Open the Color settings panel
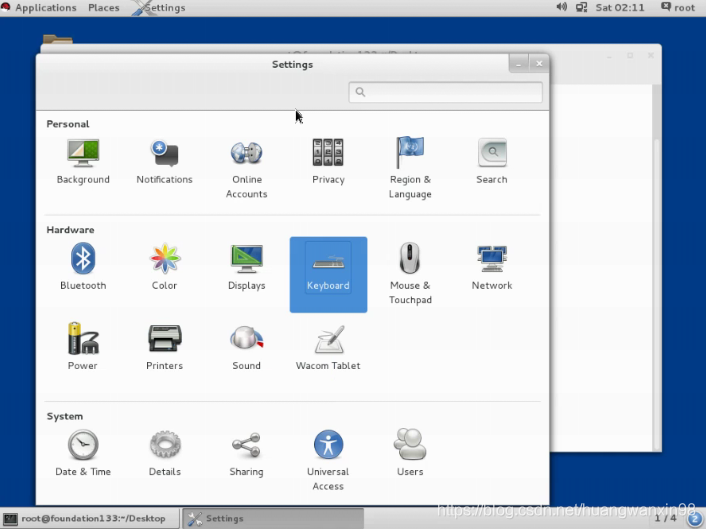This screenshot has height=529, width=706. click(164, 267)
